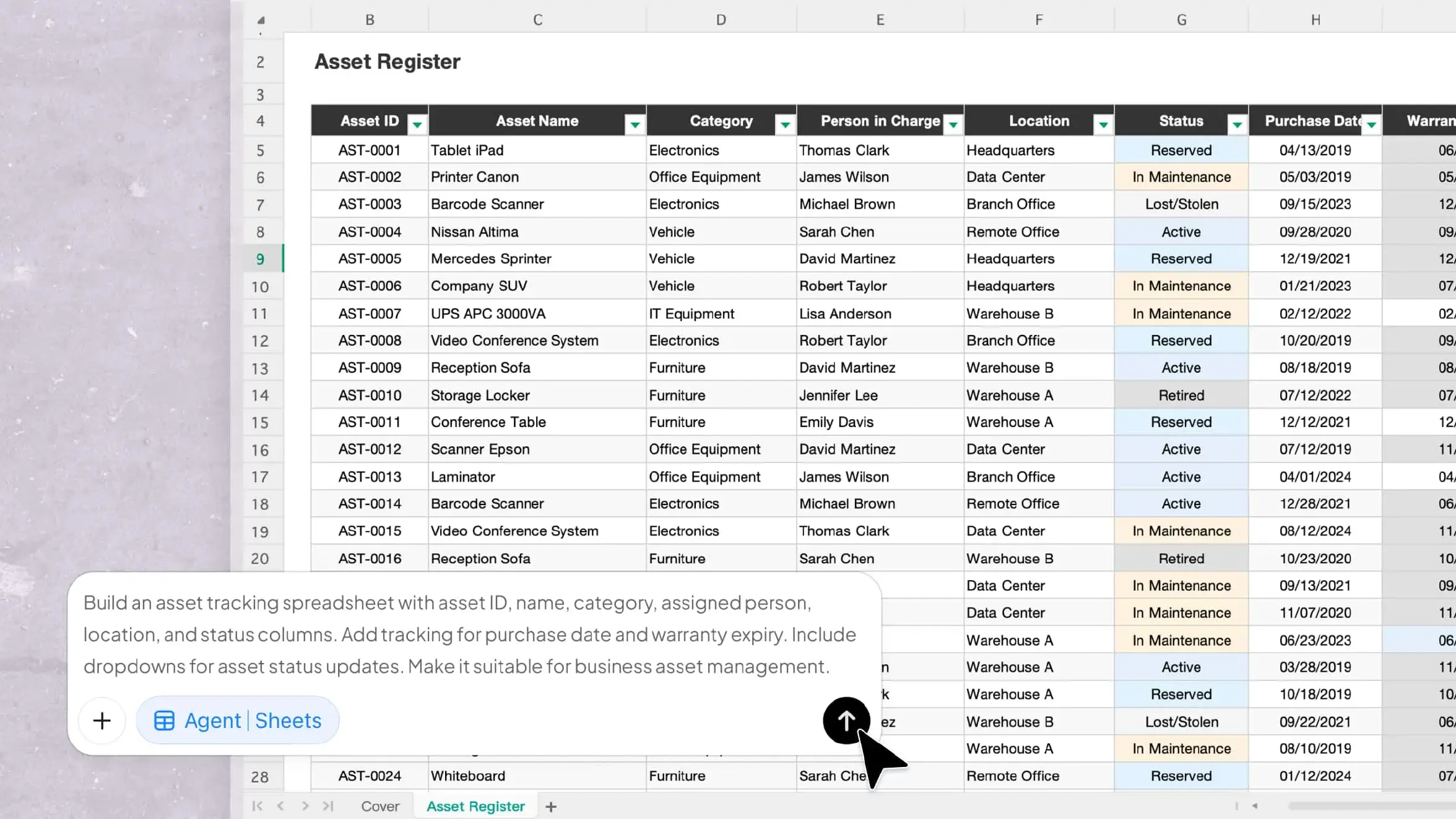Open the Purchase Date filter dropdown
The width and height of the screenshot is (1456, 819).
coord(1372,125)
